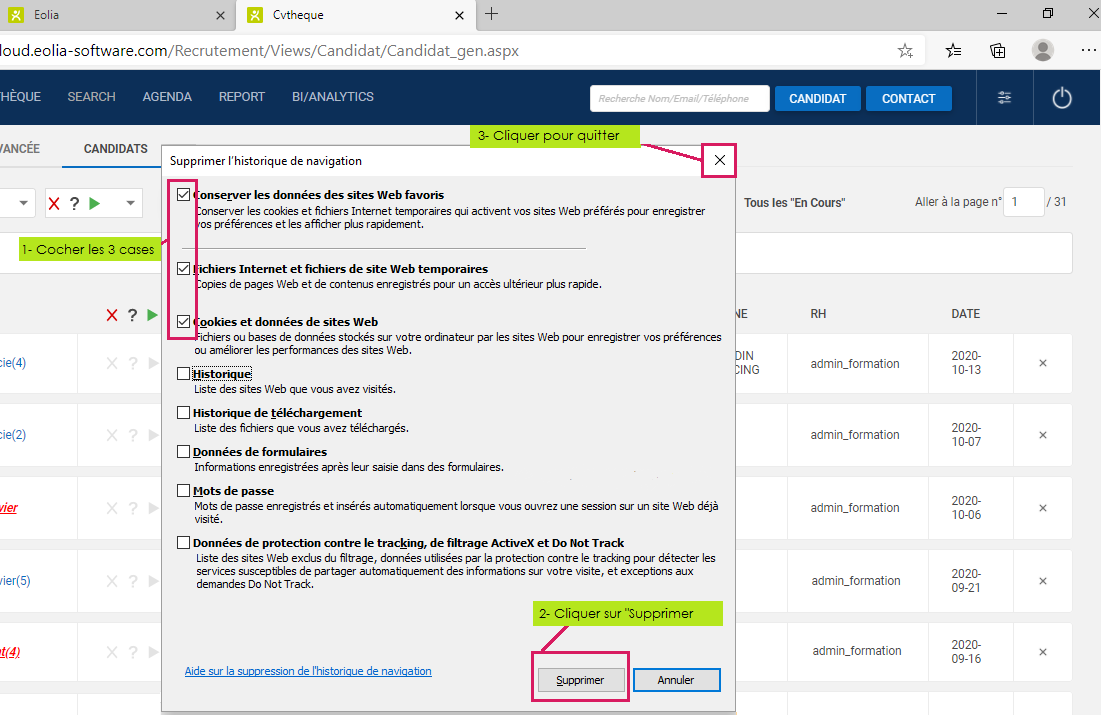Enable the Historique checkbox

(183, 374)
